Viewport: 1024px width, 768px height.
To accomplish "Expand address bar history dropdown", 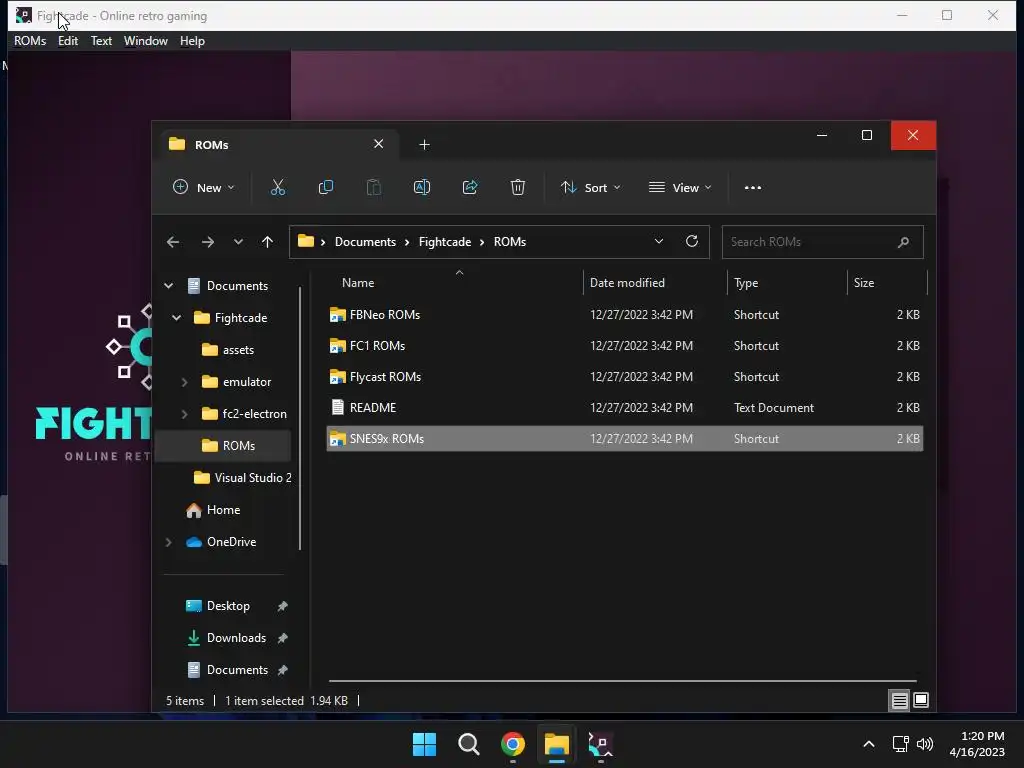I will (x=659, y=242).
